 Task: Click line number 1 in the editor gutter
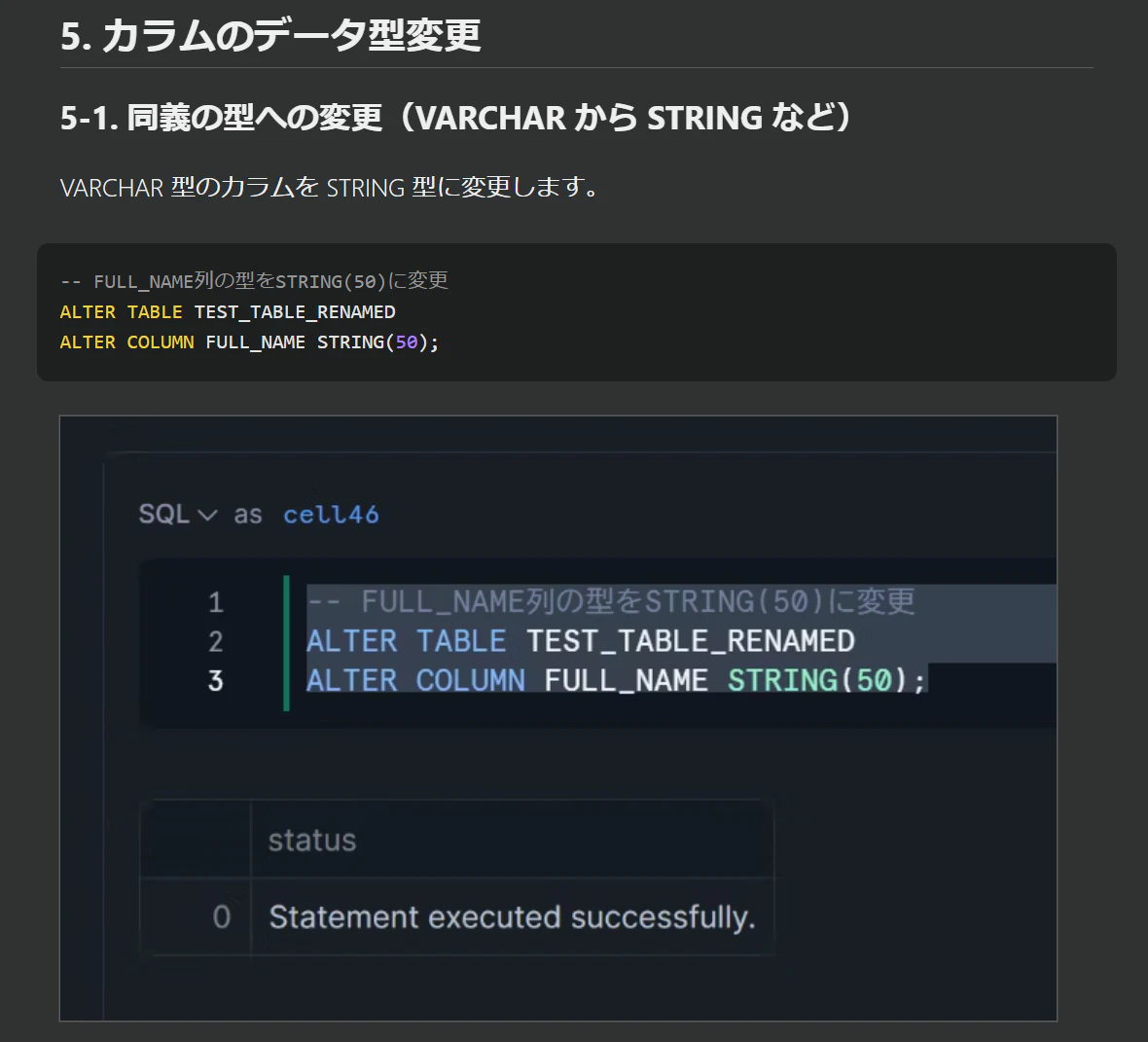click(215, 602)
